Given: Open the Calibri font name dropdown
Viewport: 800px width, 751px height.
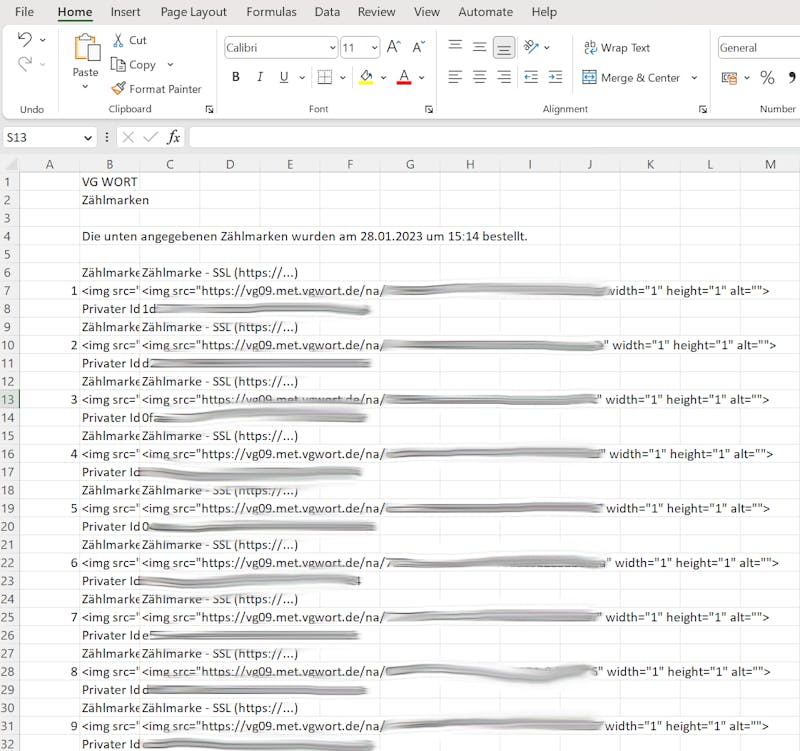Looking at the screenshot, I should tap(333, 47).
